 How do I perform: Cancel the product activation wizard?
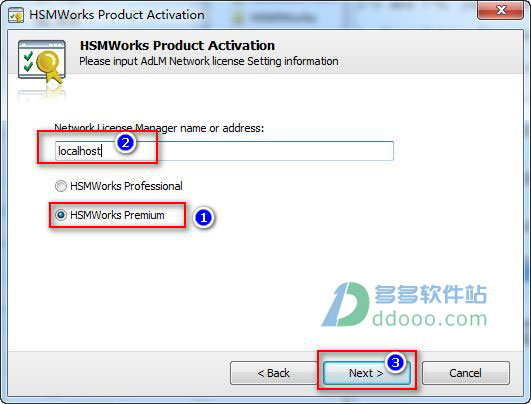click(466, 373)
